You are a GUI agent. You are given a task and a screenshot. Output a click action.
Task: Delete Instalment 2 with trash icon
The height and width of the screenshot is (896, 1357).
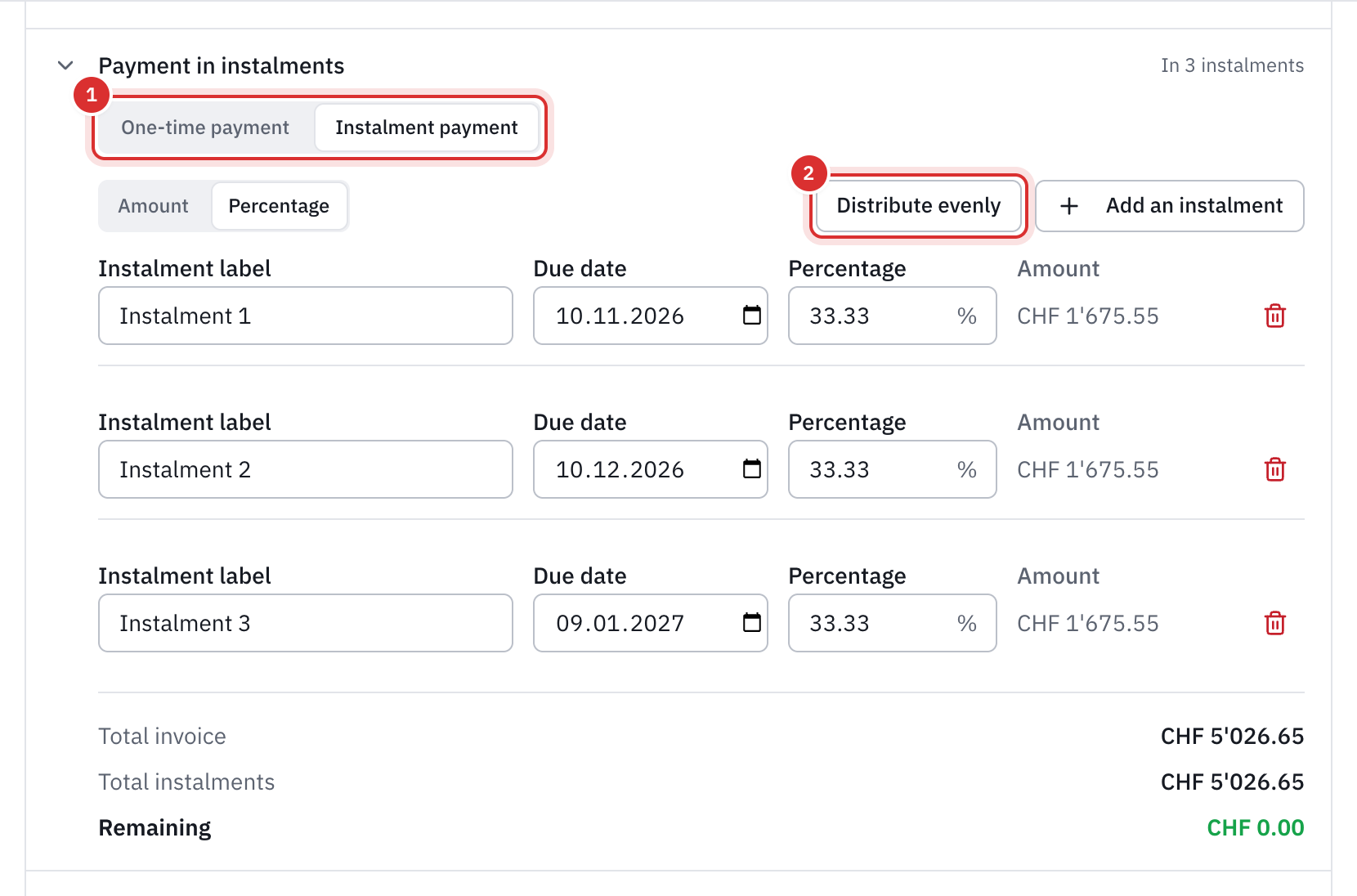tap(1275, 469)
